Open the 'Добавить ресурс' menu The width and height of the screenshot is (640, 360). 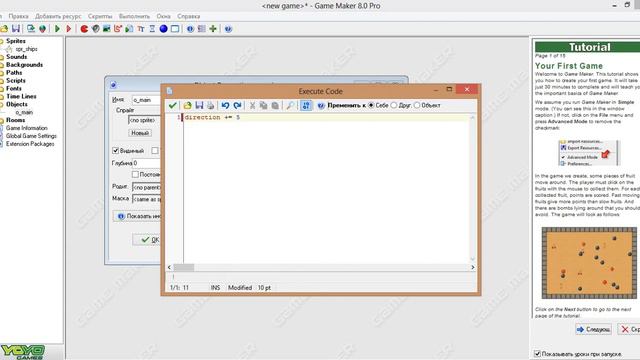pyautogui.click(x=58, y=16)
